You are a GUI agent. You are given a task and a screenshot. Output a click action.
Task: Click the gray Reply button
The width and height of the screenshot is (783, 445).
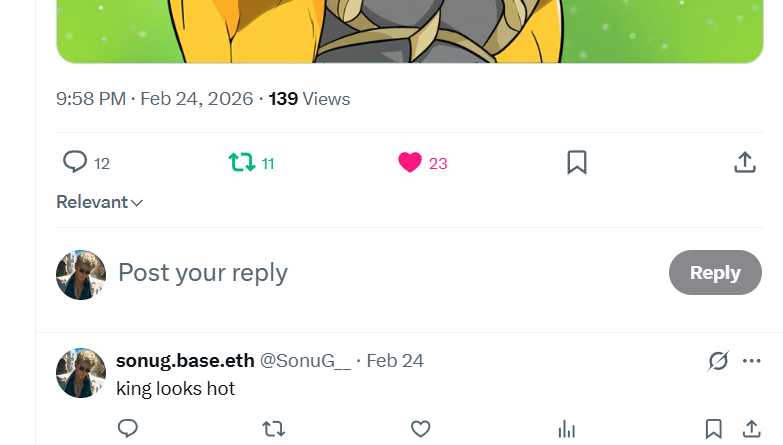[x=715, y=273]
